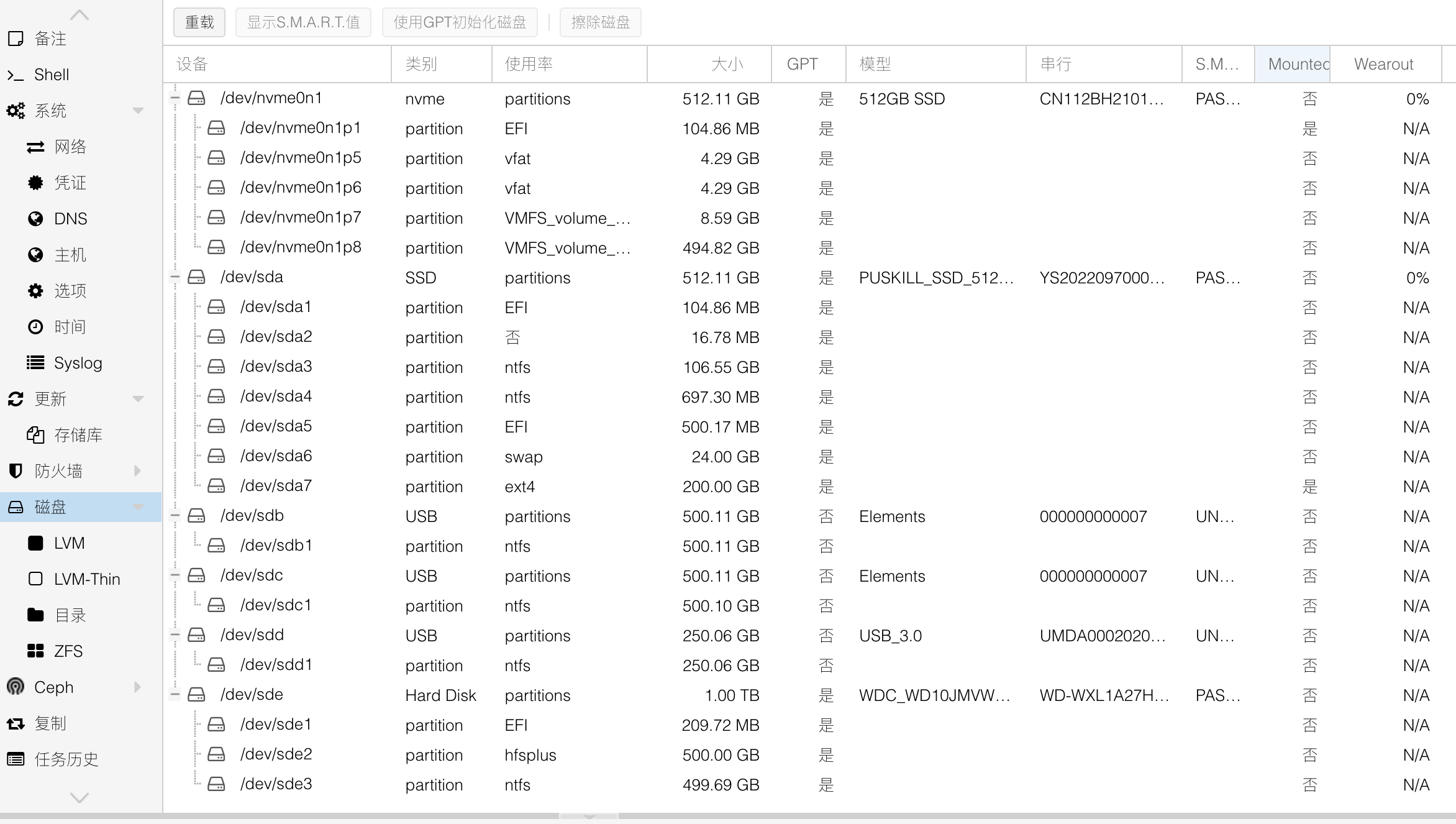The height and width of the screenshot is (824, 1456).
Task: Click the ZFS grid icon
Action: pyautogui.click(x=35, y=651)
